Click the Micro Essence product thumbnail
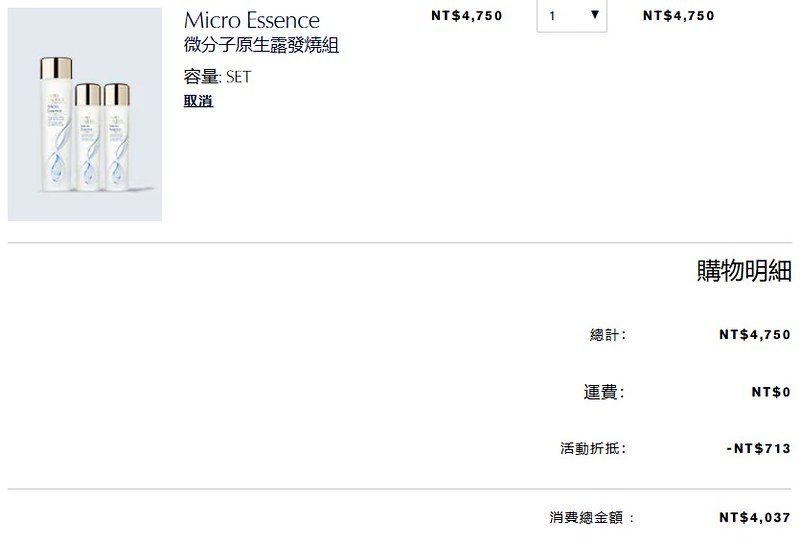800x544 pixels. coord(85,115)
